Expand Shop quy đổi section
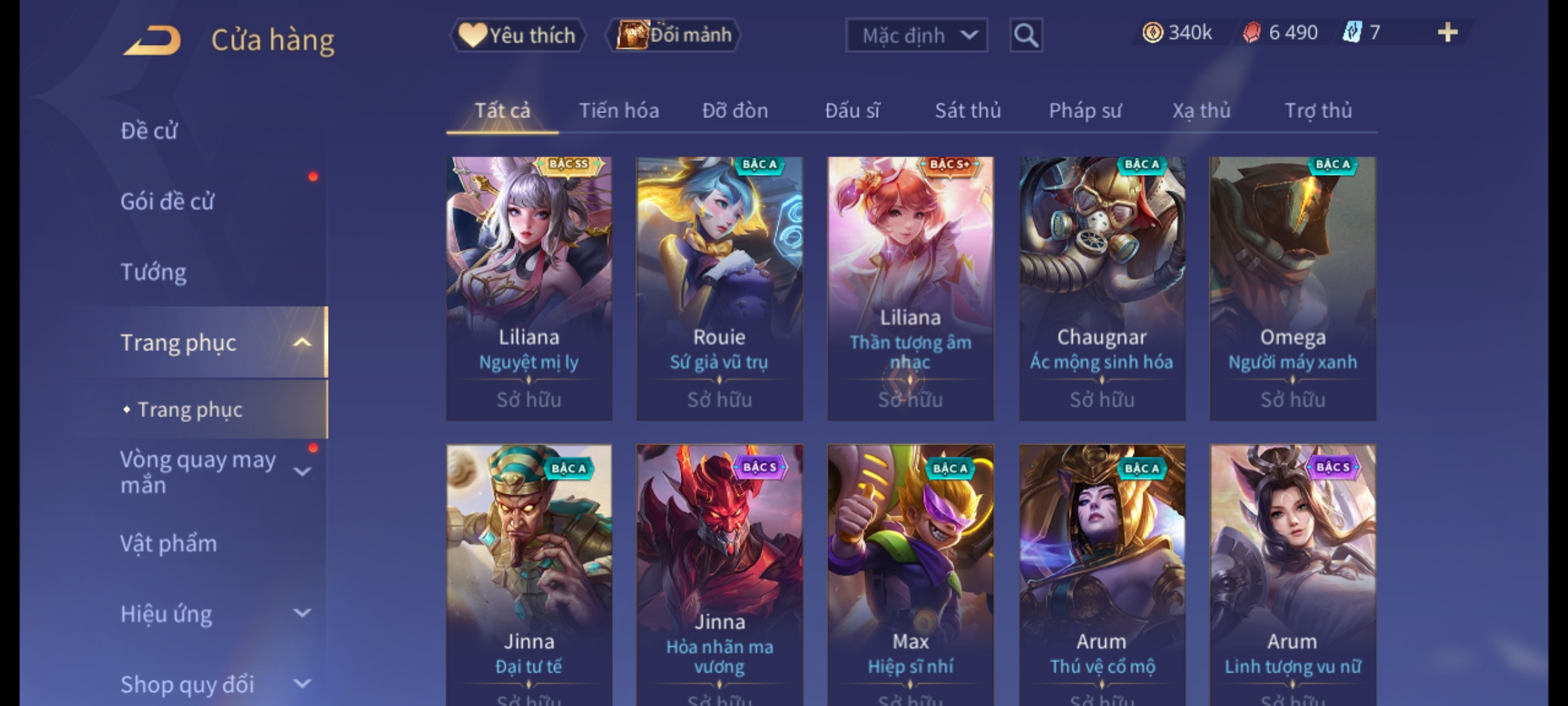The height and width of the screenshot is (706, 1568). pos(302,684)
